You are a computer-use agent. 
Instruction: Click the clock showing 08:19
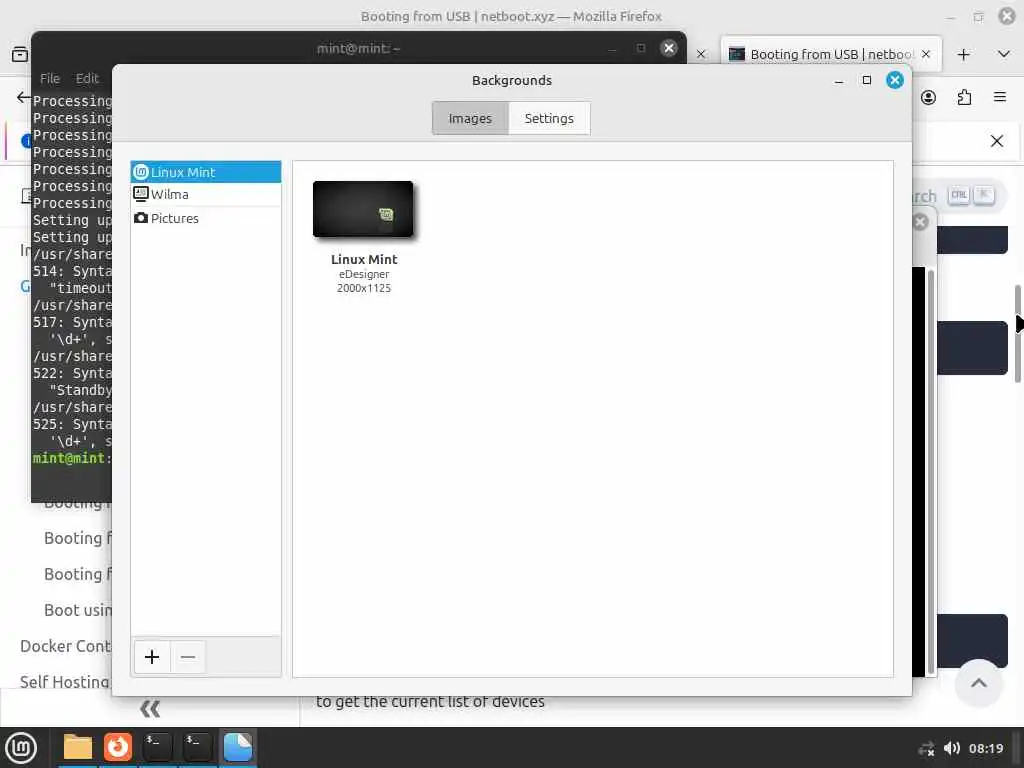[986, 748]
